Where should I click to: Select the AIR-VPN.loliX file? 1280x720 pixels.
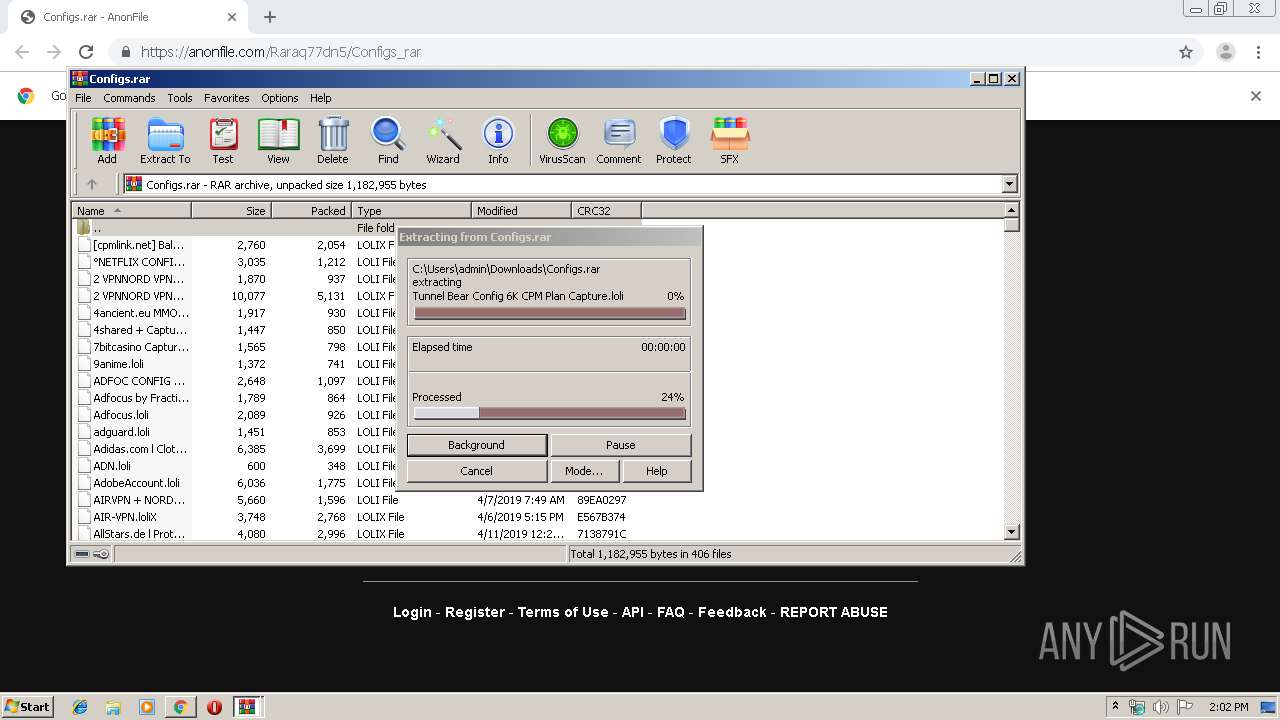click(124, 517)
